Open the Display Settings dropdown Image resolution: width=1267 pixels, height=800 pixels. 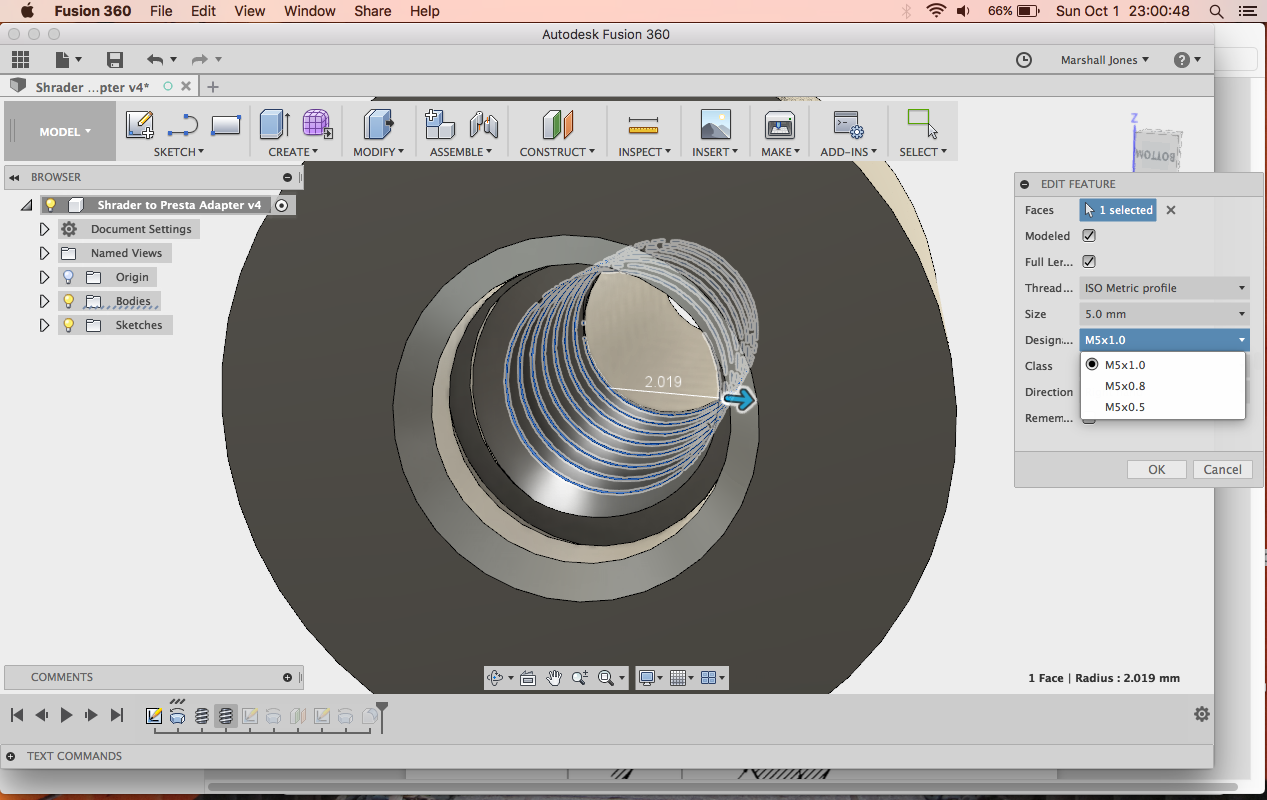(651, 678)
